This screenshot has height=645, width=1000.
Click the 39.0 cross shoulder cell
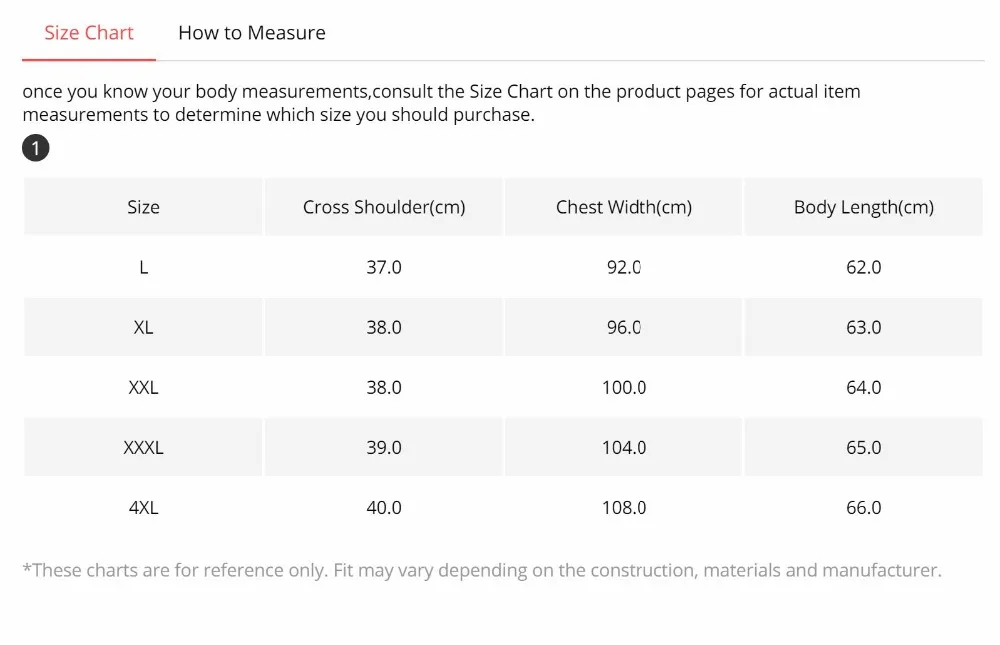click(384, 447)
